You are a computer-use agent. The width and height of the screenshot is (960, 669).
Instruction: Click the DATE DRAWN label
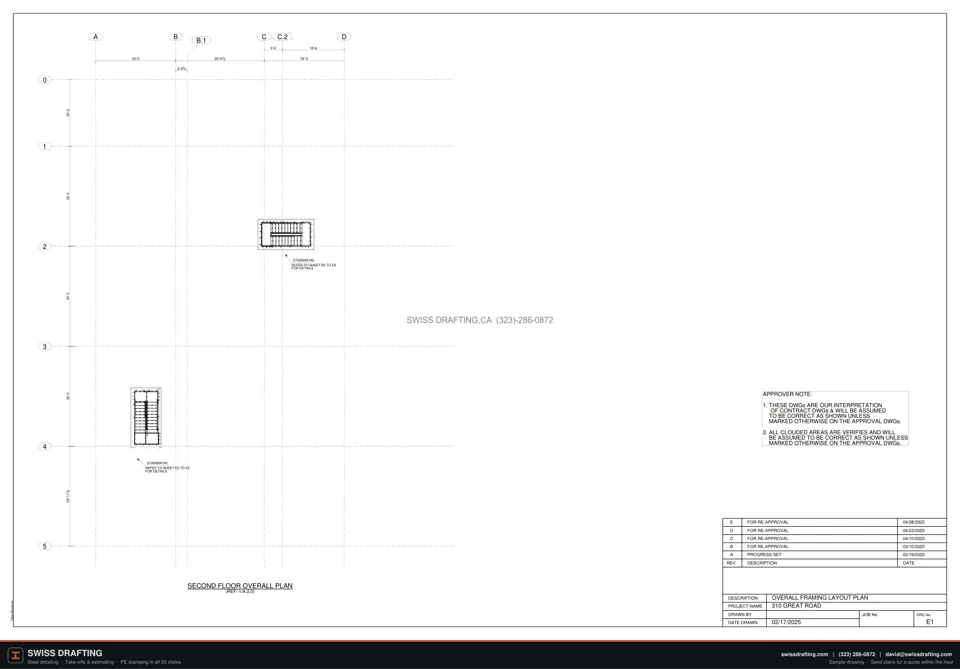(743, 622)
